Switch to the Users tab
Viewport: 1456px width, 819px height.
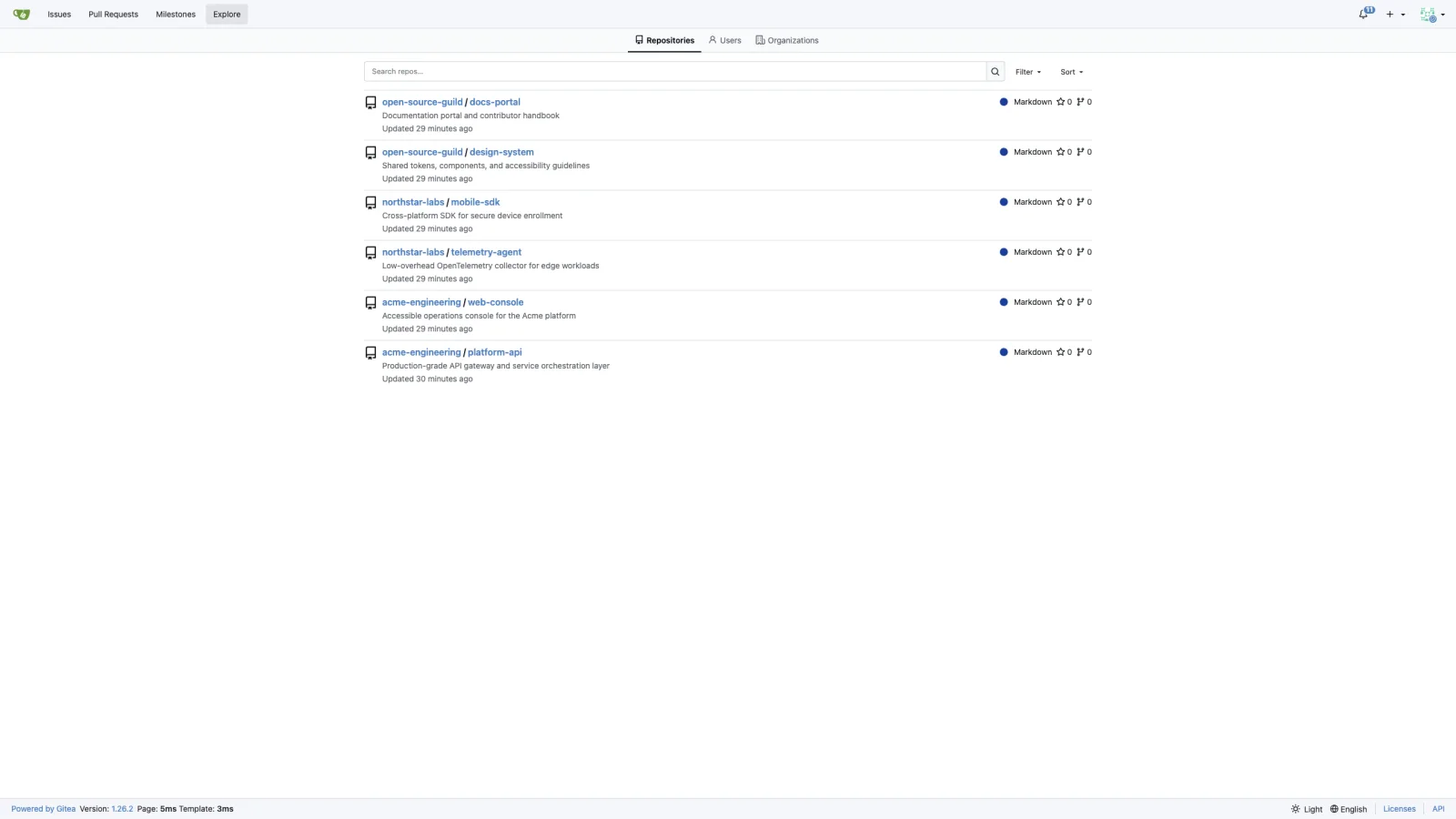click(724, 40)
